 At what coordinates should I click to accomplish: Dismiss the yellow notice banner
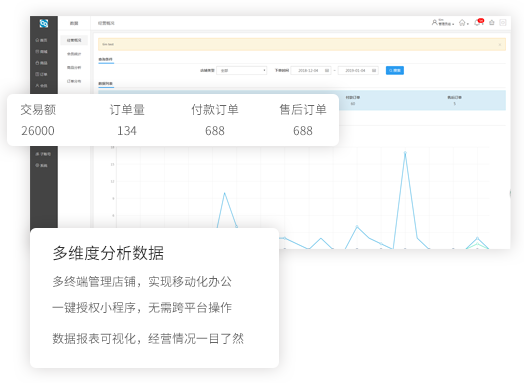point(500,44)
